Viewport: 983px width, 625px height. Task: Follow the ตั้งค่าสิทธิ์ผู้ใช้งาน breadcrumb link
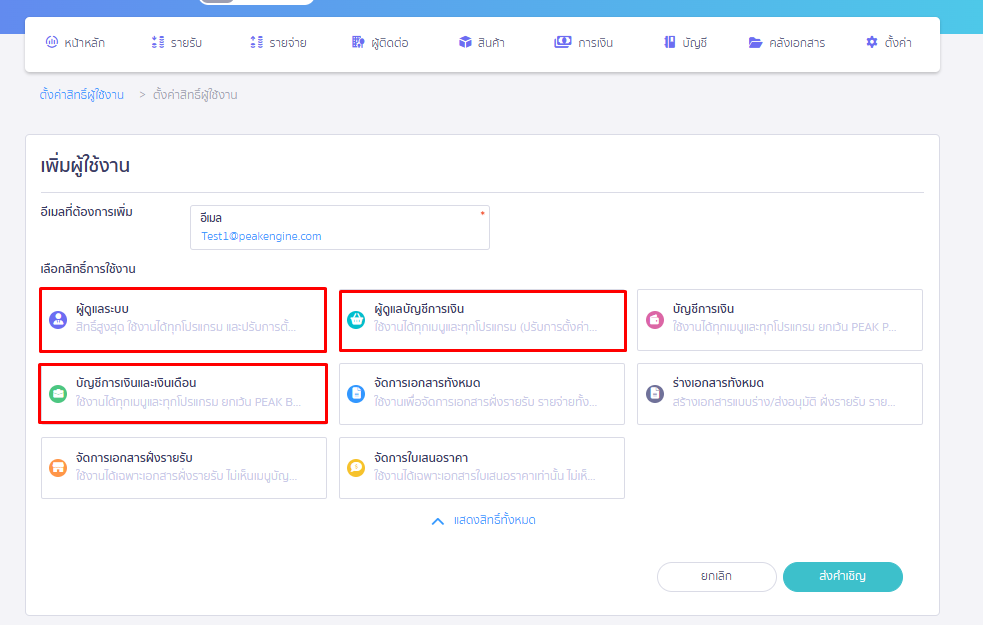coord(82,95)
